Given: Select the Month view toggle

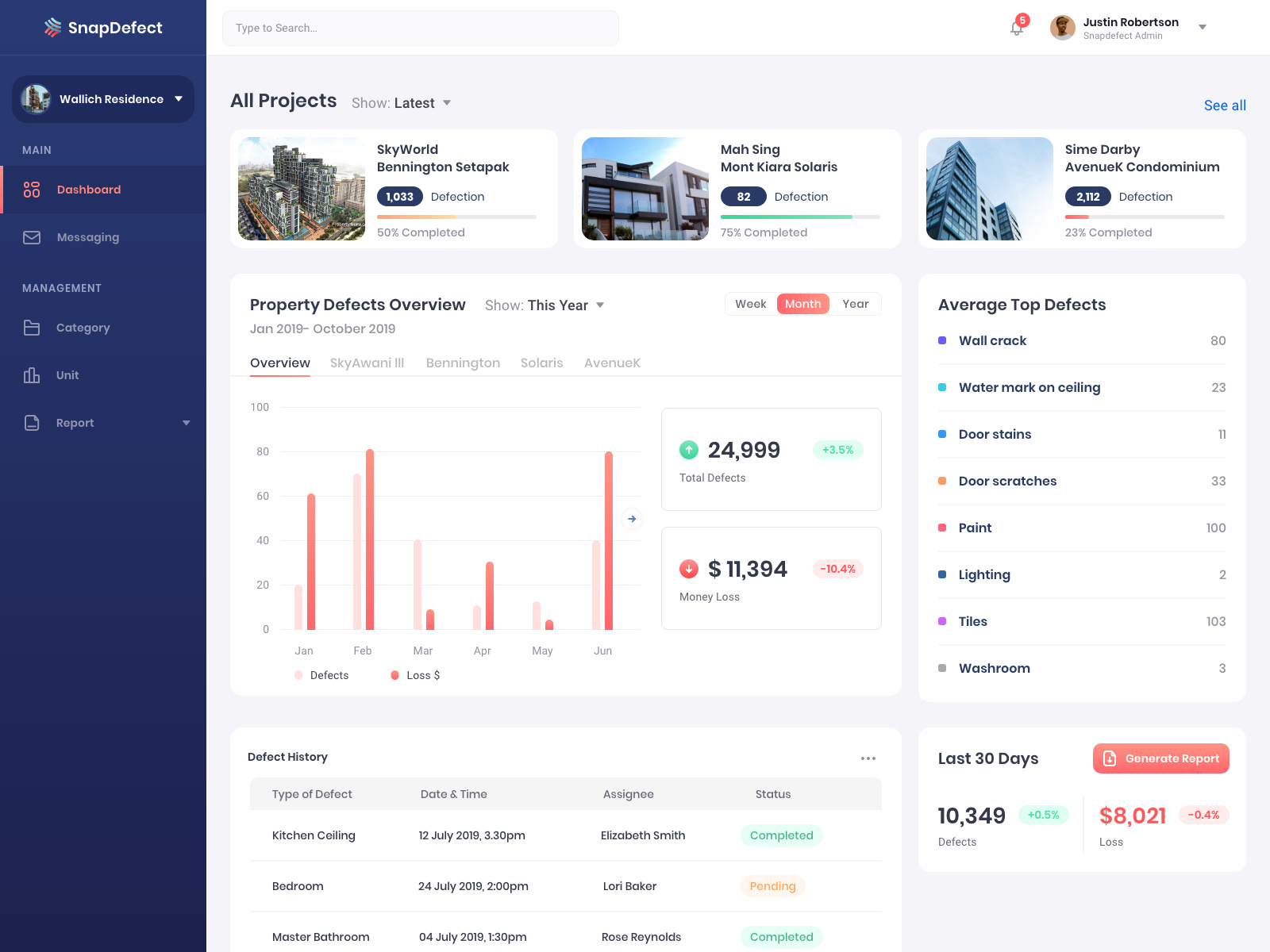Looking at the screenshot, I should tap(802, 304).
